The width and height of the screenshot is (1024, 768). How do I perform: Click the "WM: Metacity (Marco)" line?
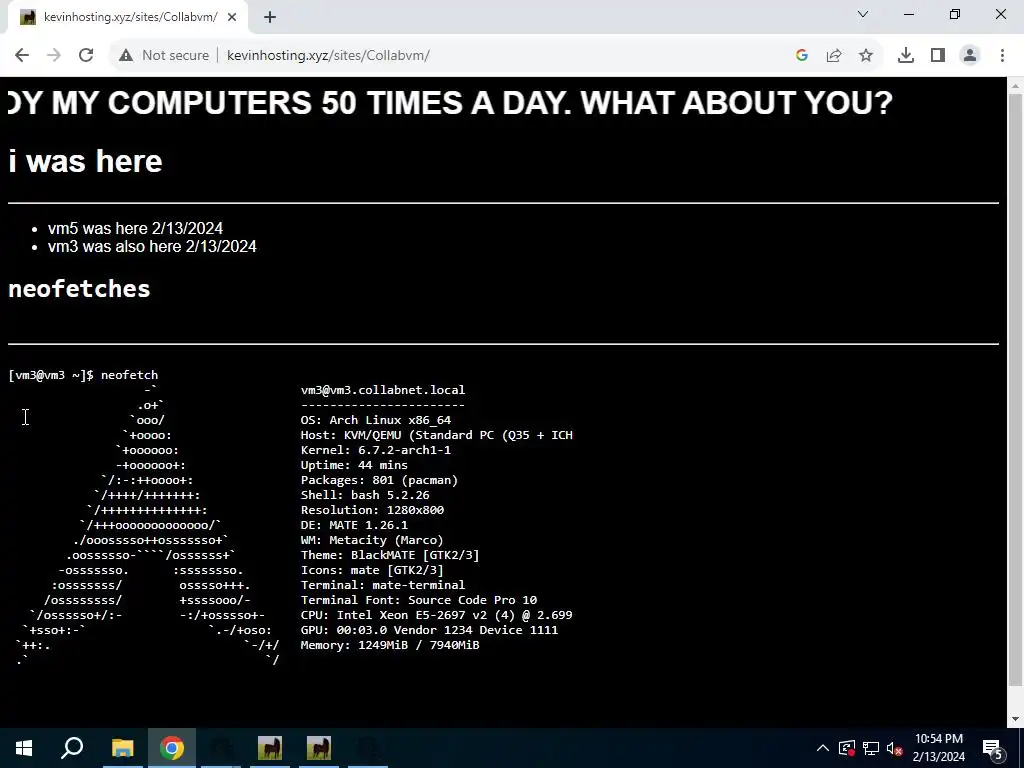(372, 540)
